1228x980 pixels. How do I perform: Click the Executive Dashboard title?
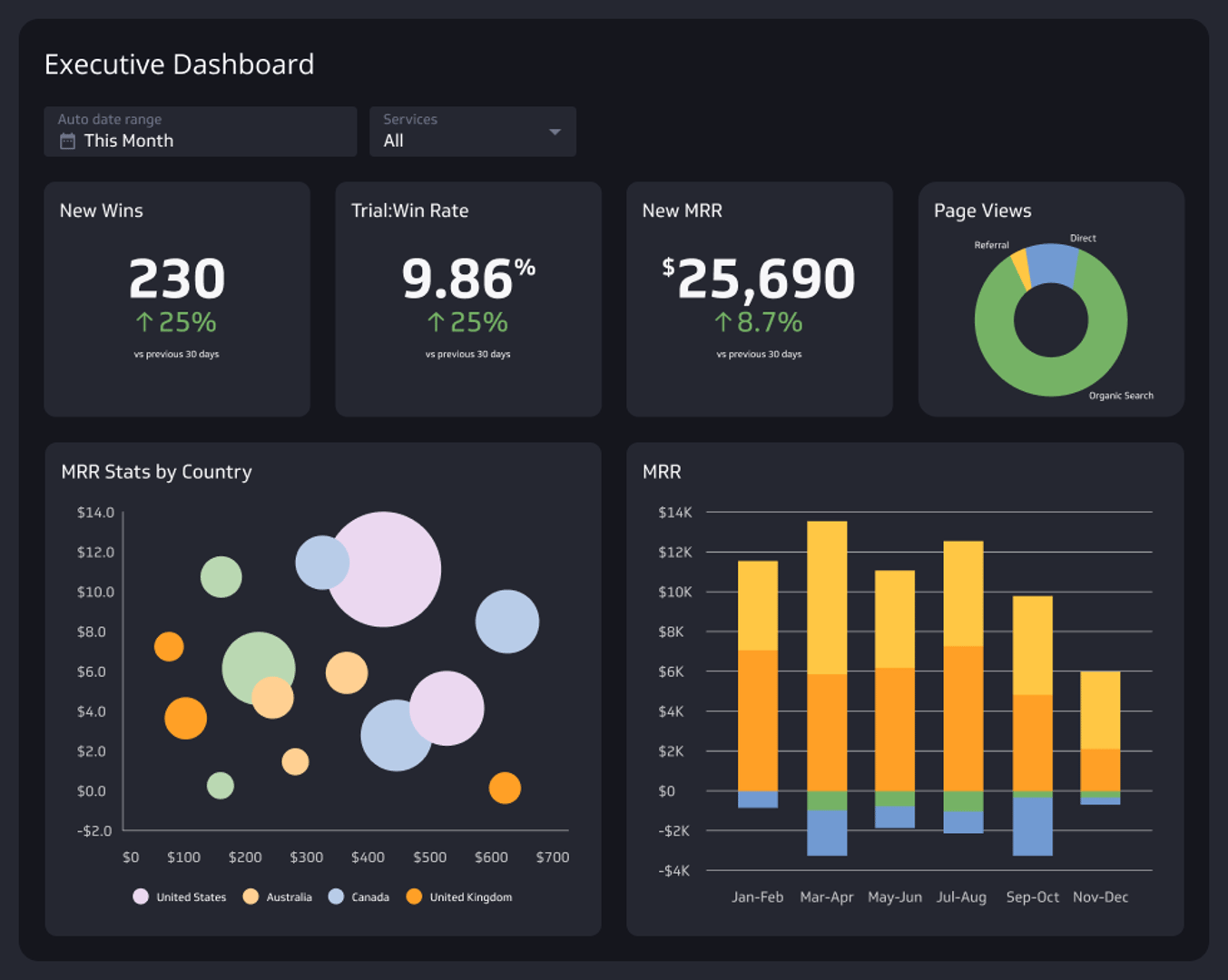pos(179,64)
